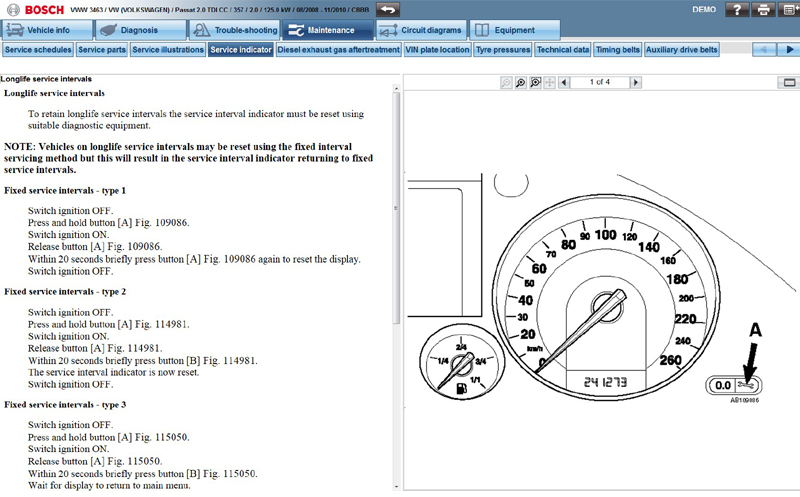Click the text panel scrollbar thumb

[396, 208]
